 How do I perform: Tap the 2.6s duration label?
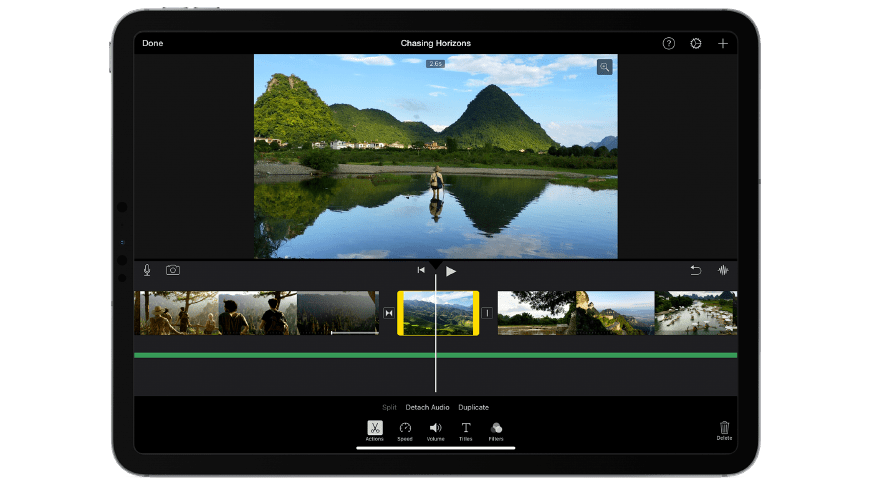point(436,64)
